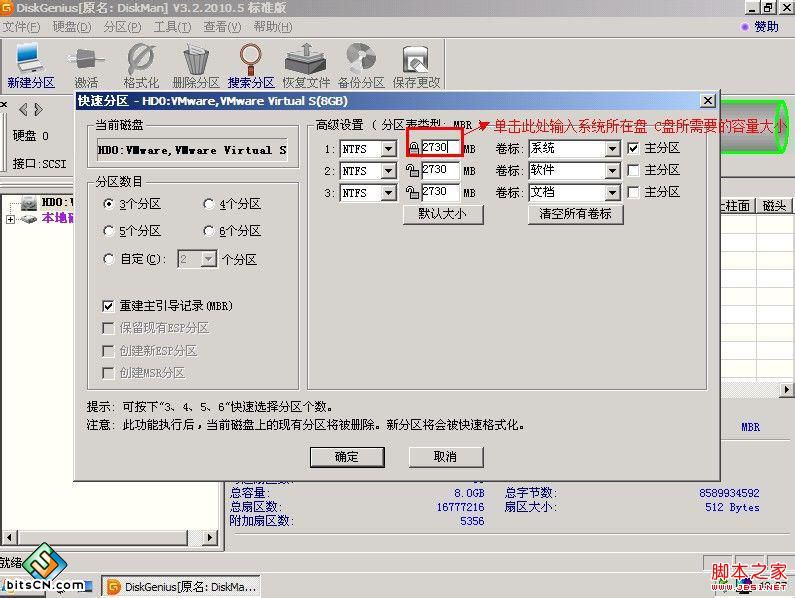
Task: Open partition 2 NTFS filesystem dropdown
Action: [x=388, y=171]
